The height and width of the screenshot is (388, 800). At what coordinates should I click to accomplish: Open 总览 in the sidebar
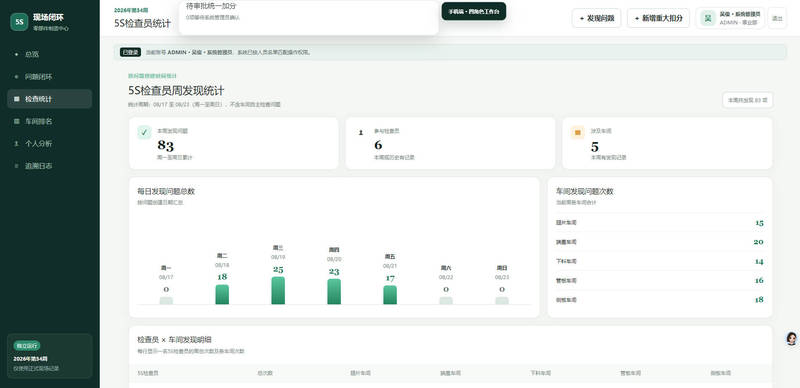49,54
